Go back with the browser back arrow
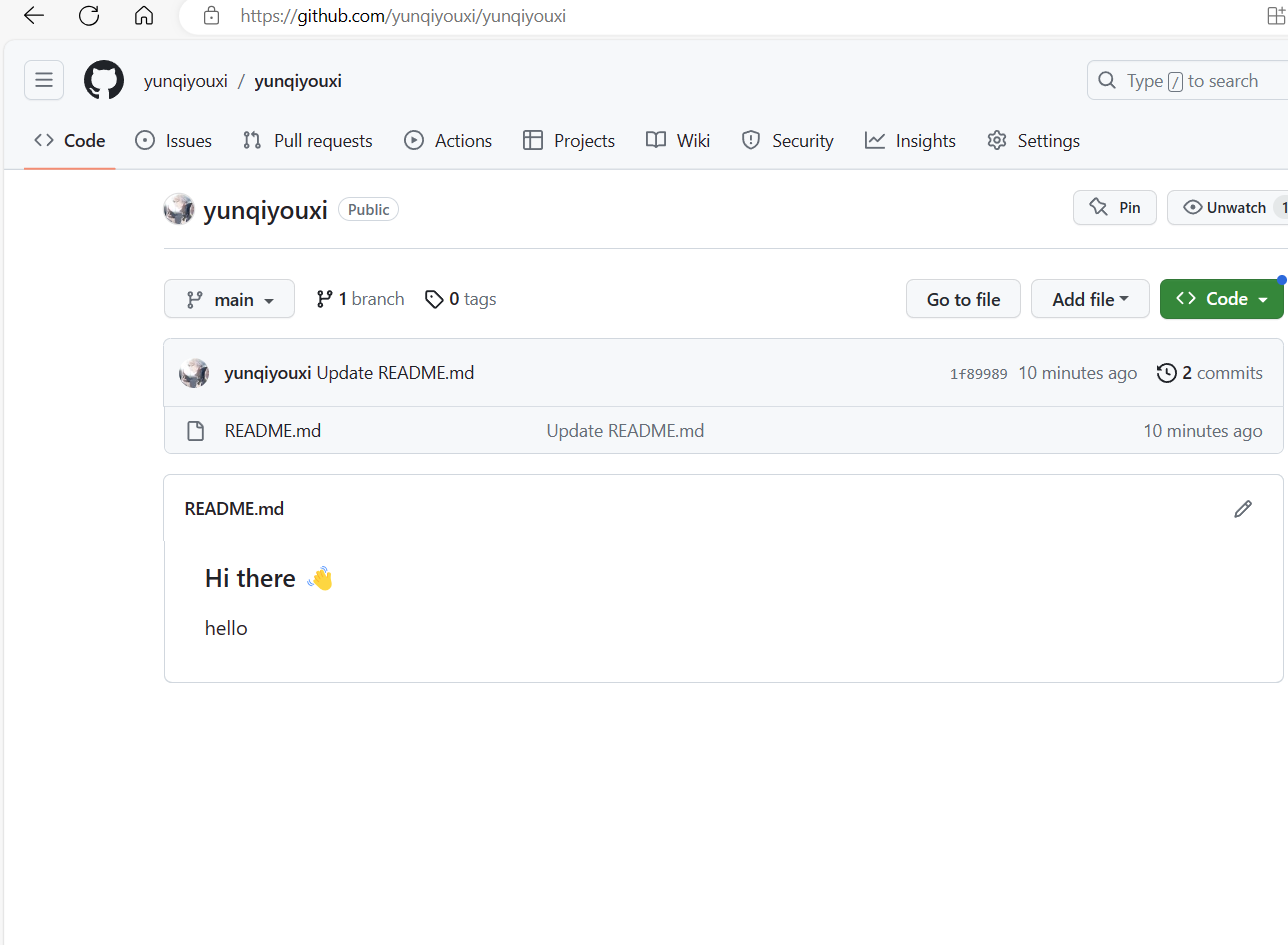 34,16
